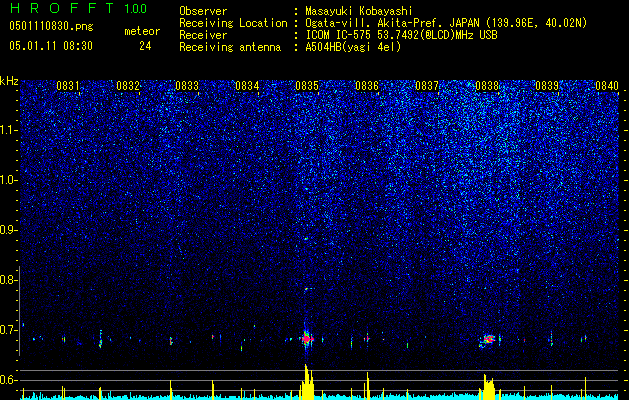The height and width of the screenshot is (400, 629).
Task: Click the date stamp 05.01.11 08:30
Action: coord(51,46)
